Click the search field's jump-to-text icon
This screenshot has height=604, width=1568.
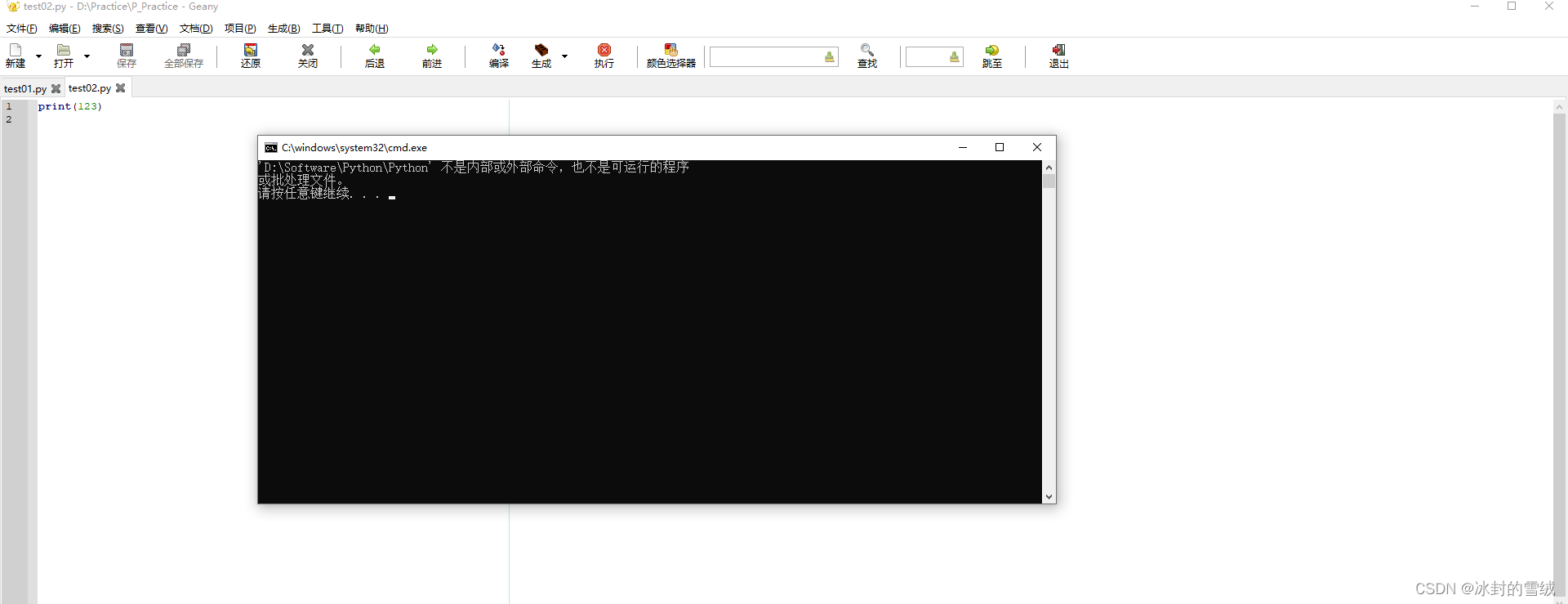(830, 56)
